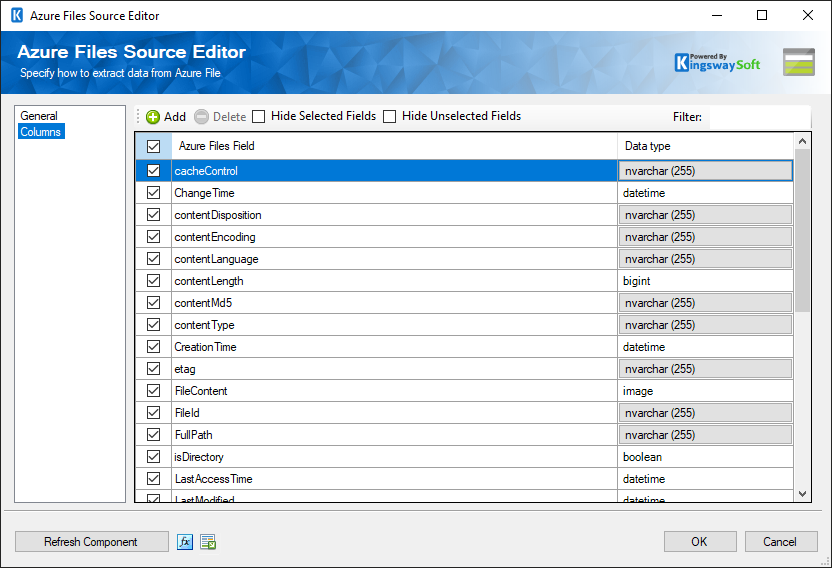Uncheck the isDirectory field checkbox
This screenshot has width=832, height=568.
pyautogui.click(x=153, y=457)
